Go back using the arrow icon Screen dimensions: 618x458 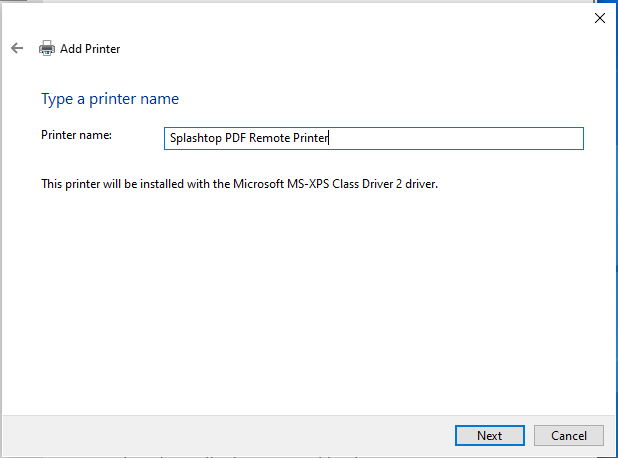[x=17, y=48]
